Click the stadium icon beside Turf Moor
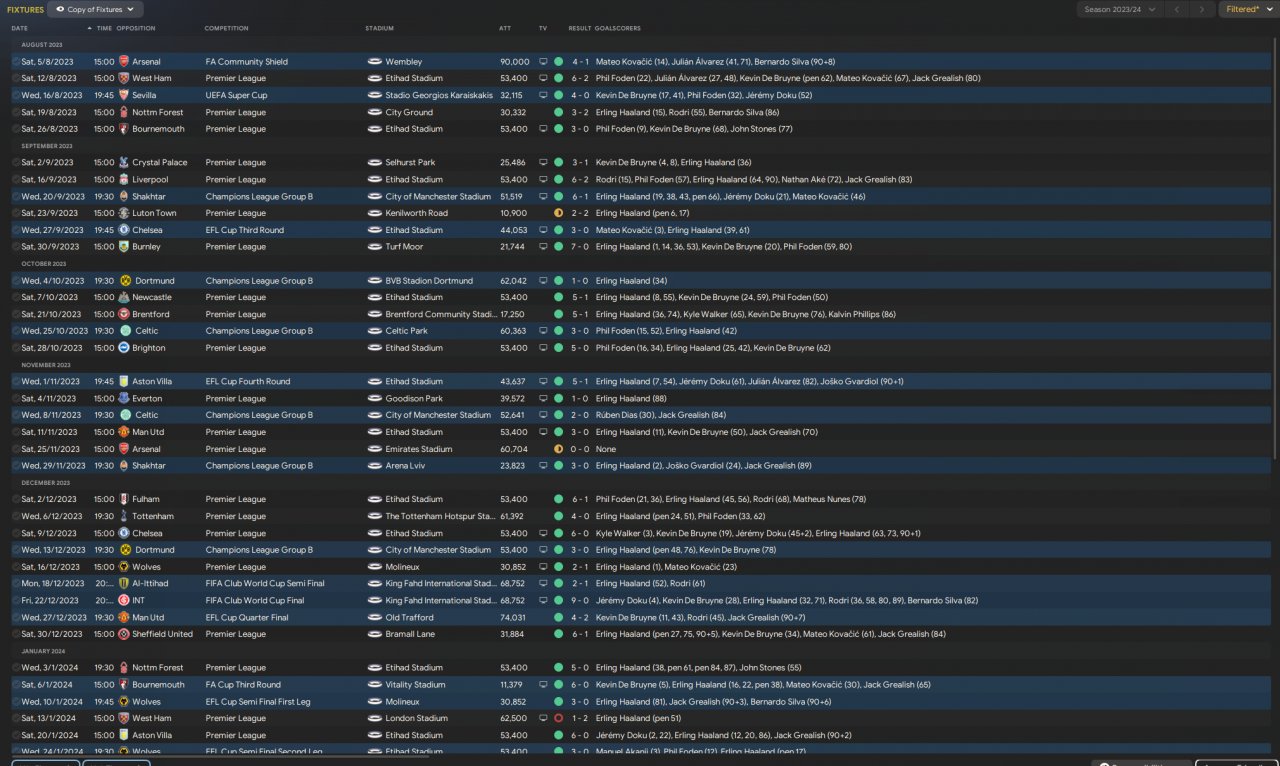1280x766 pixels. [x=375, y=246]
